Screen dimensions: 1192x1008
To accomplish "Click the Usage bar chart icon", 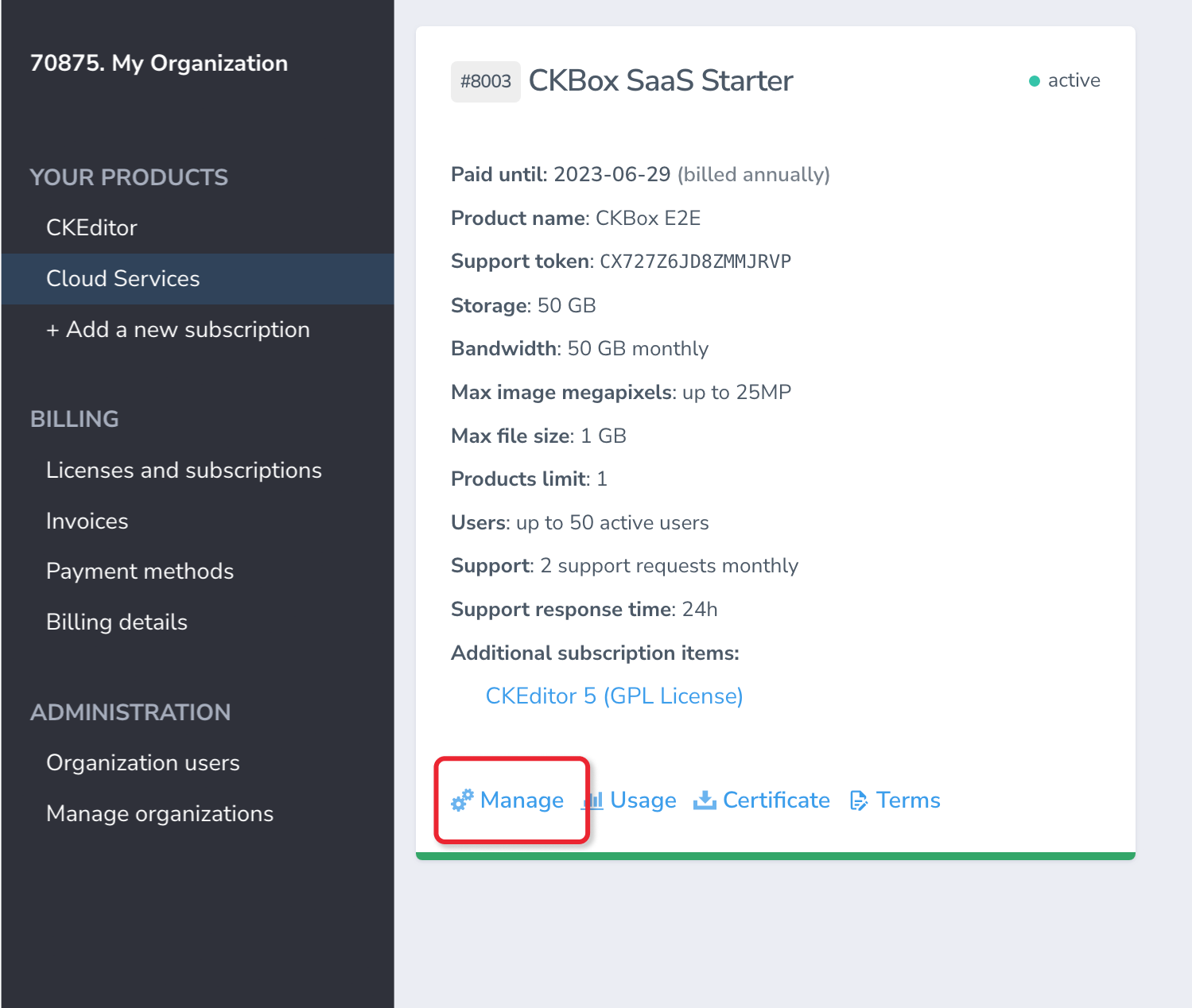I will click(593, 801).
